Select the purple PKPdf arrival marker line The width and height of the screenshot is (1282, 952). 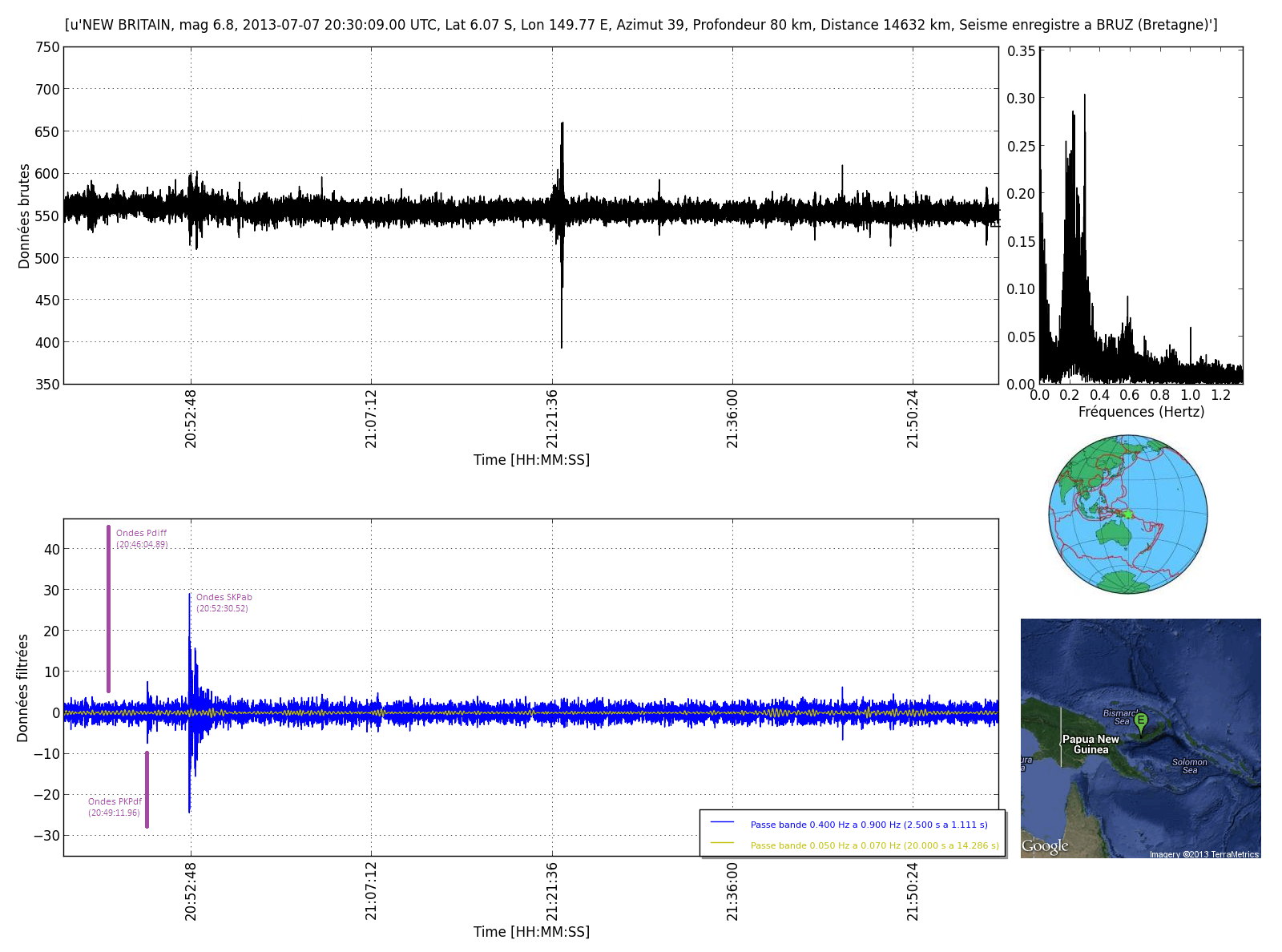click(147, 789)
